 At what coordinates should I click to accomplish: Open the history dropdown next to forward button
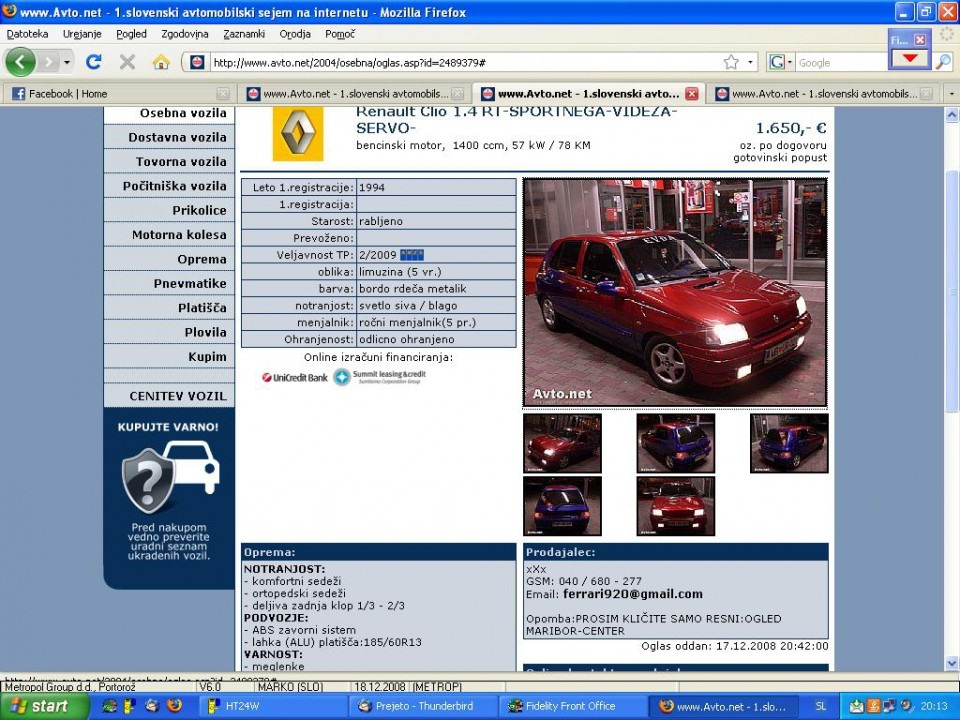tap(67, 62)
